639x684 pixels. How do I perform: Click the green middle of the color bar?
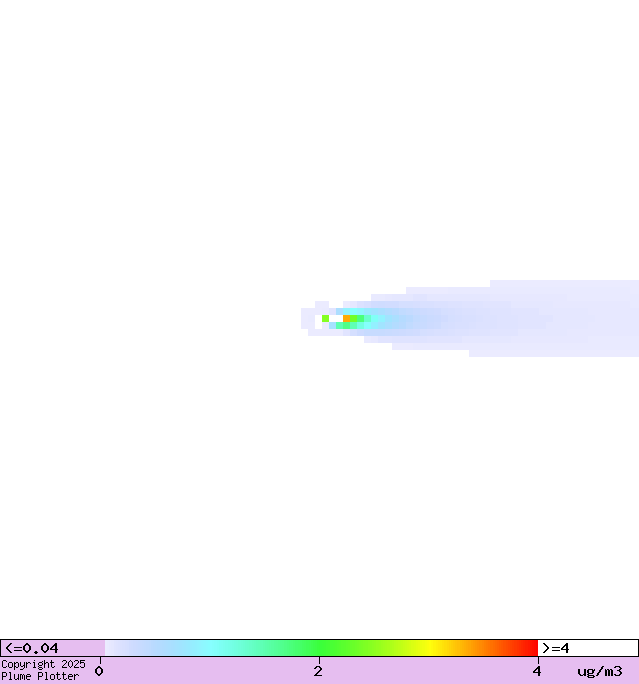(x=320, y=648)
